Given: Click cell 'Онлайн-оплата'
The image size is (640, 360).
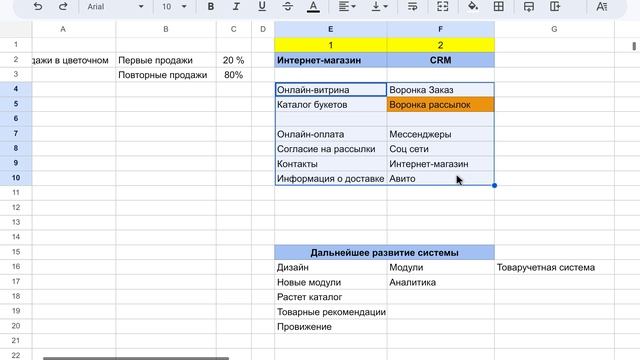Looking at the screenshot, I should [331, 134].
